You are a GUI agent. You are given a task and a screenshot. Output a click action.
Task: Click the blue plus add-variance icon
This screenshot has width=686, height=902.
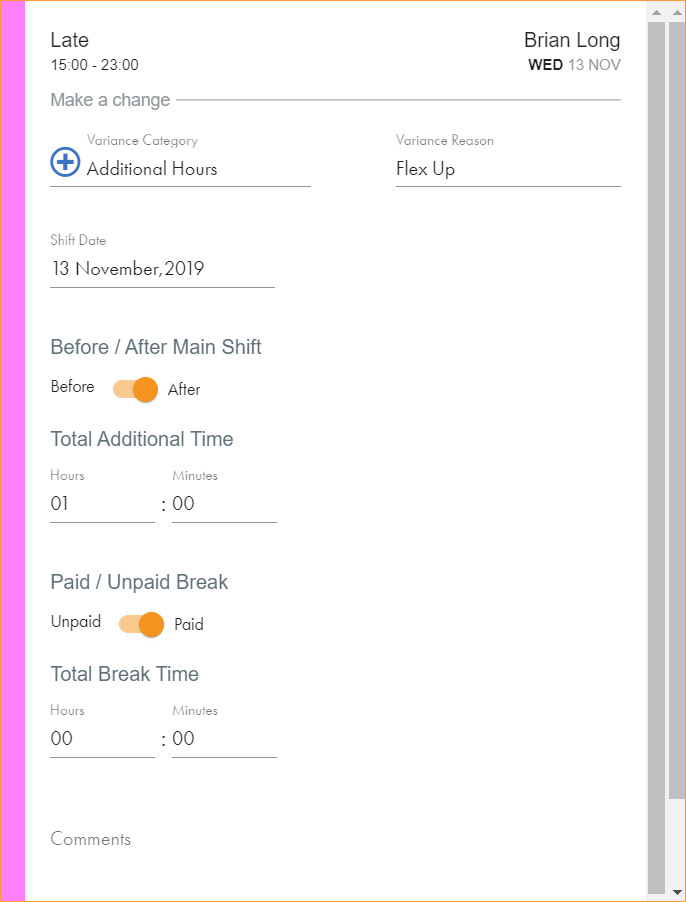[x=65, y=162]
